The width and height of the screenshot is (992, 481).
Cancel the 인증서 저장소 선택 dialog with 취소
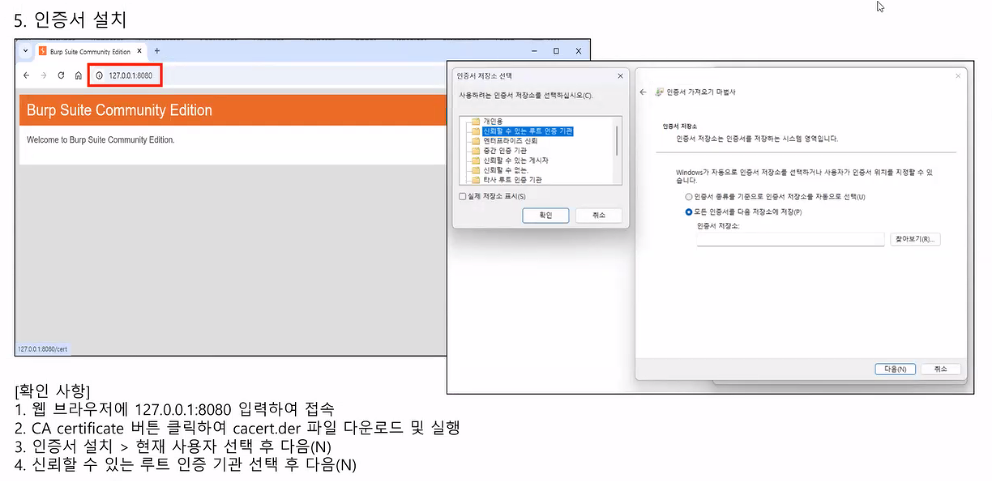[598, 215]
